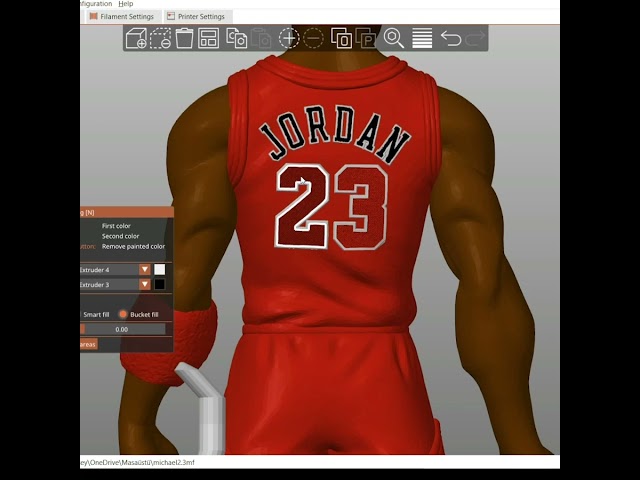The width and height of the screenshot is (640, 480).
Task: Click the black Extruder 3 color swatch
Action: tap(160, 284)
